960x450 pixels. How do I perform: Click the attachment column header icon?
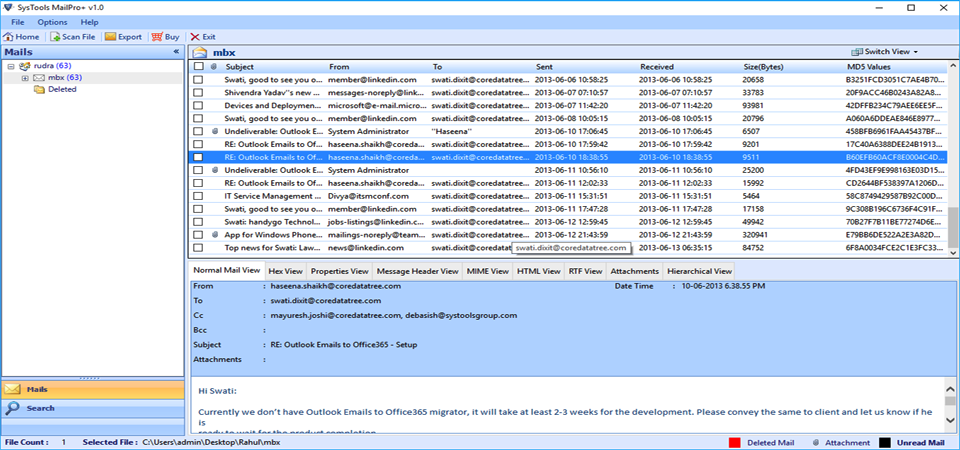pyautogui.click(x=214, y=67)
